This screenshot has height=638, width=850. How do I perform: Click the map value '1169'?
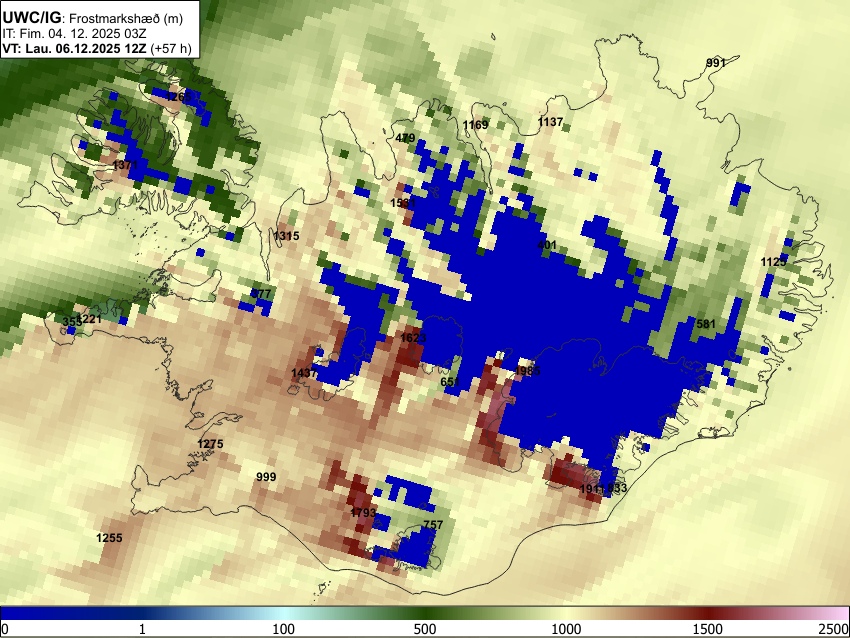[475, 125]
